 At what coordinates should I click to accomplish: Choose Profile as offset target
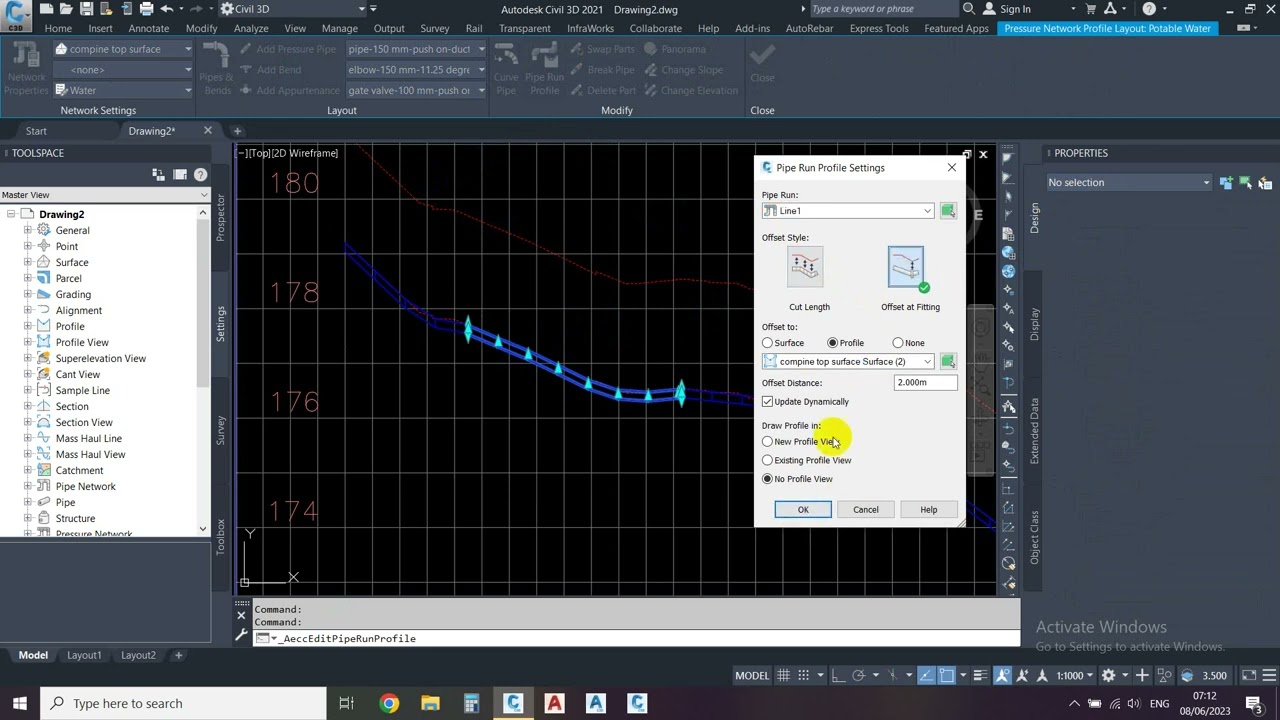pyautogui.click(x=833, y=343)
